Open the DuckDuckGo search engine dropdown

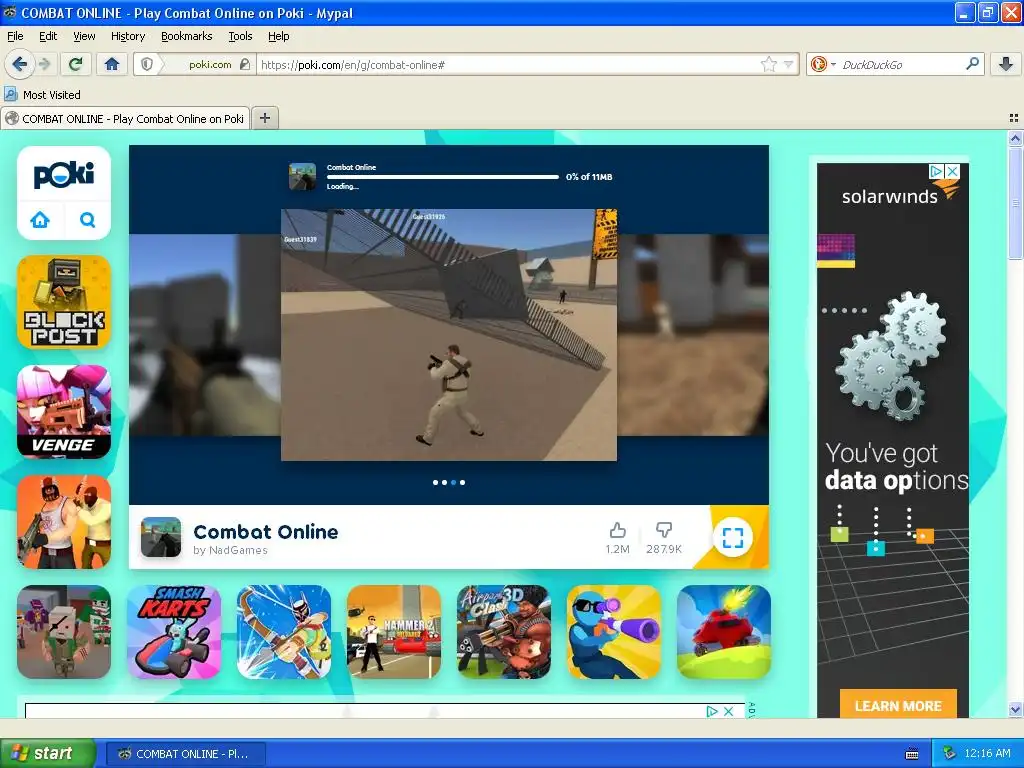(822, 64)
